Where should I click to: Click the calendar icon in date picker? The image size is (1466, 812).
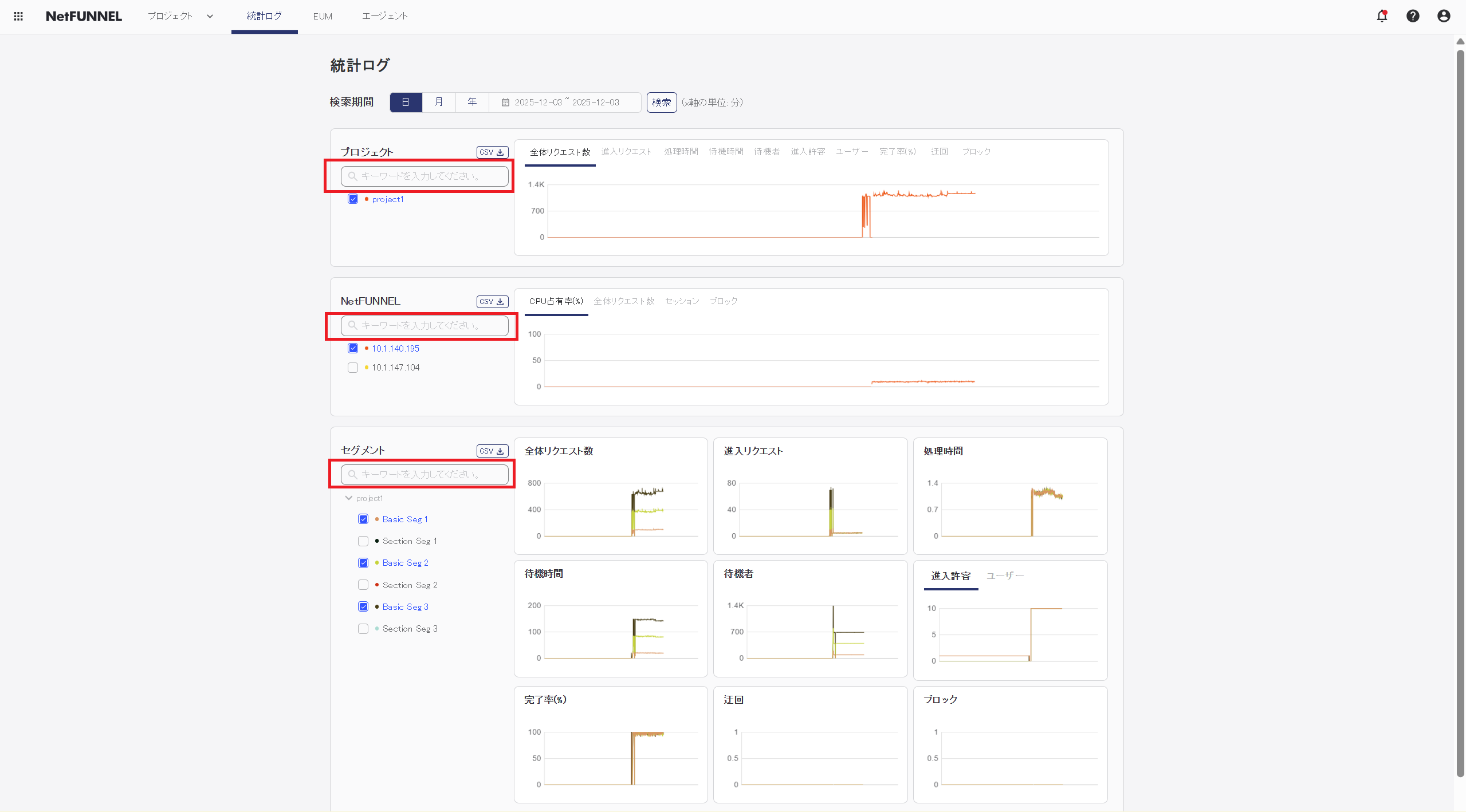(505, 102)
